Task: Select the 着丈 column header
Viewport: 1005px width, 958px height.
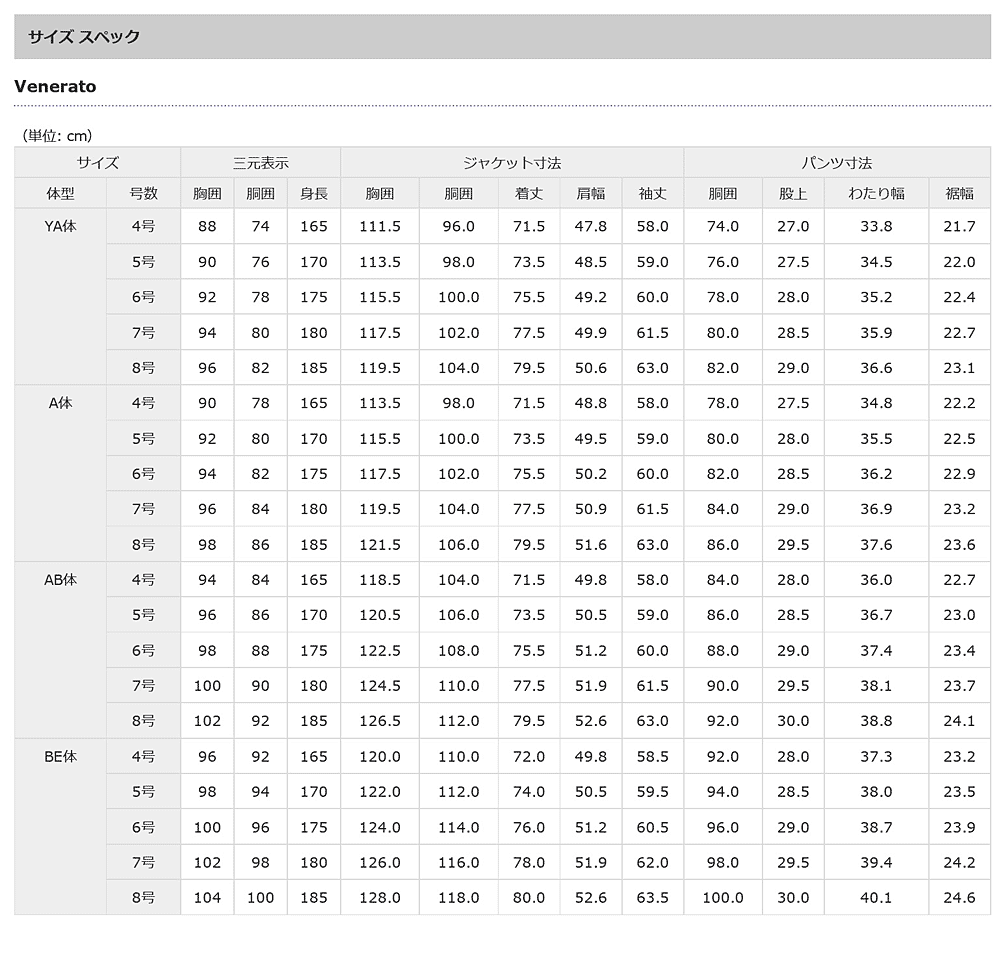Action: [529, 193]
